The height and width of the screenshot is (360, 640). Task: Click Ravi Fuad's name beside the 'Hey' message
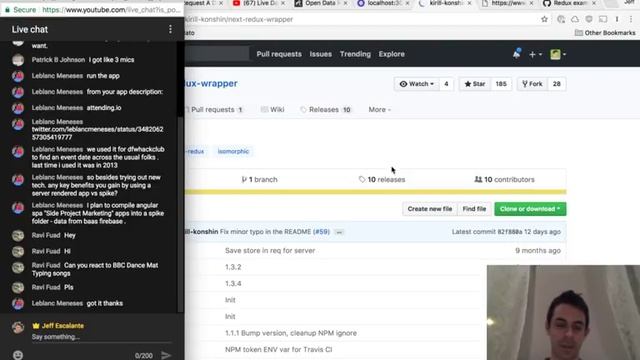[x=46, y=236]
